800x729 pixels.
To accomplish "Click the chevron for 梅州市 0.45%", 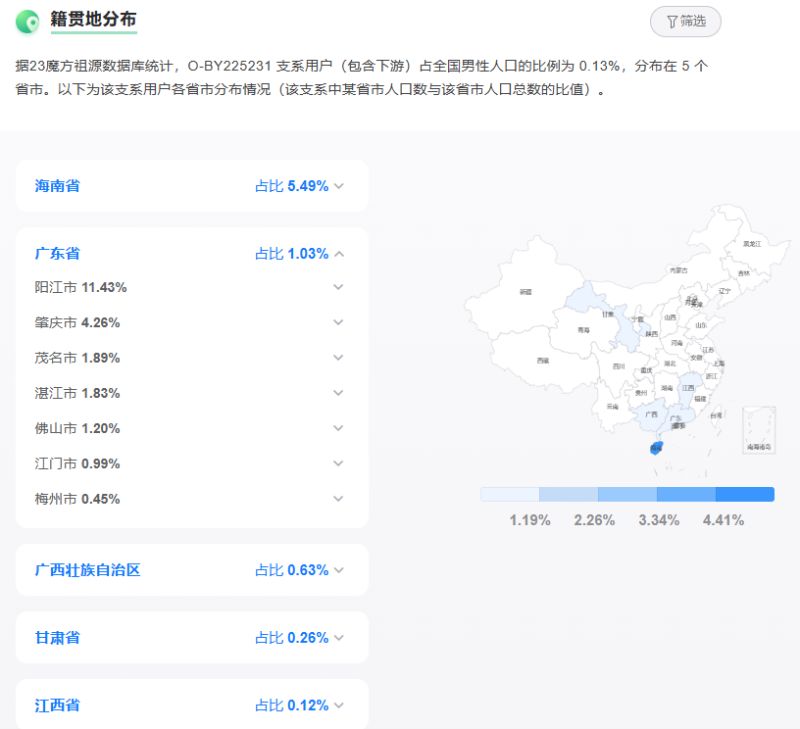I will (x=338, y=498).
